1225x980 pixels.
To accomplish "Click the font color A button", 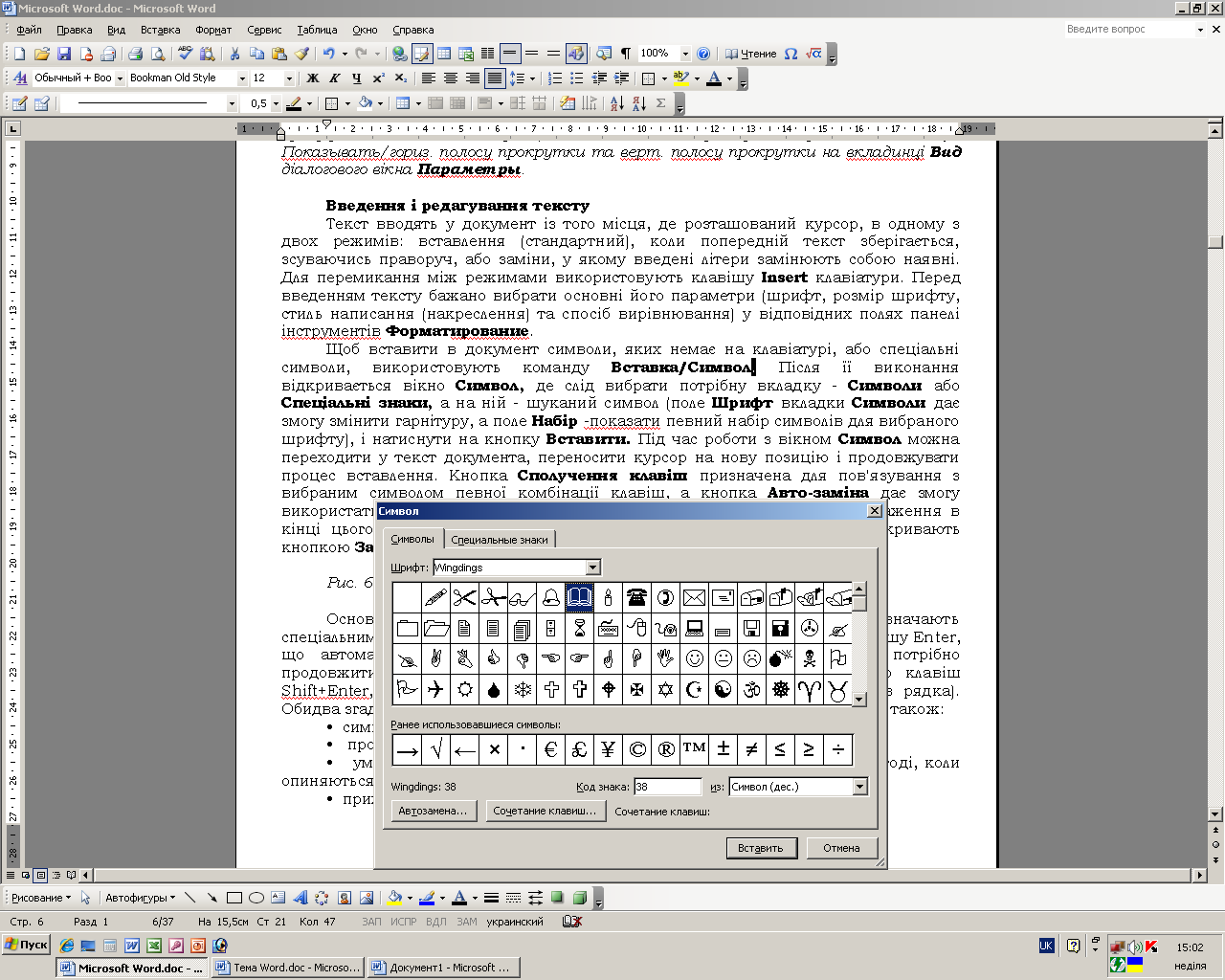I will (713, 78).
